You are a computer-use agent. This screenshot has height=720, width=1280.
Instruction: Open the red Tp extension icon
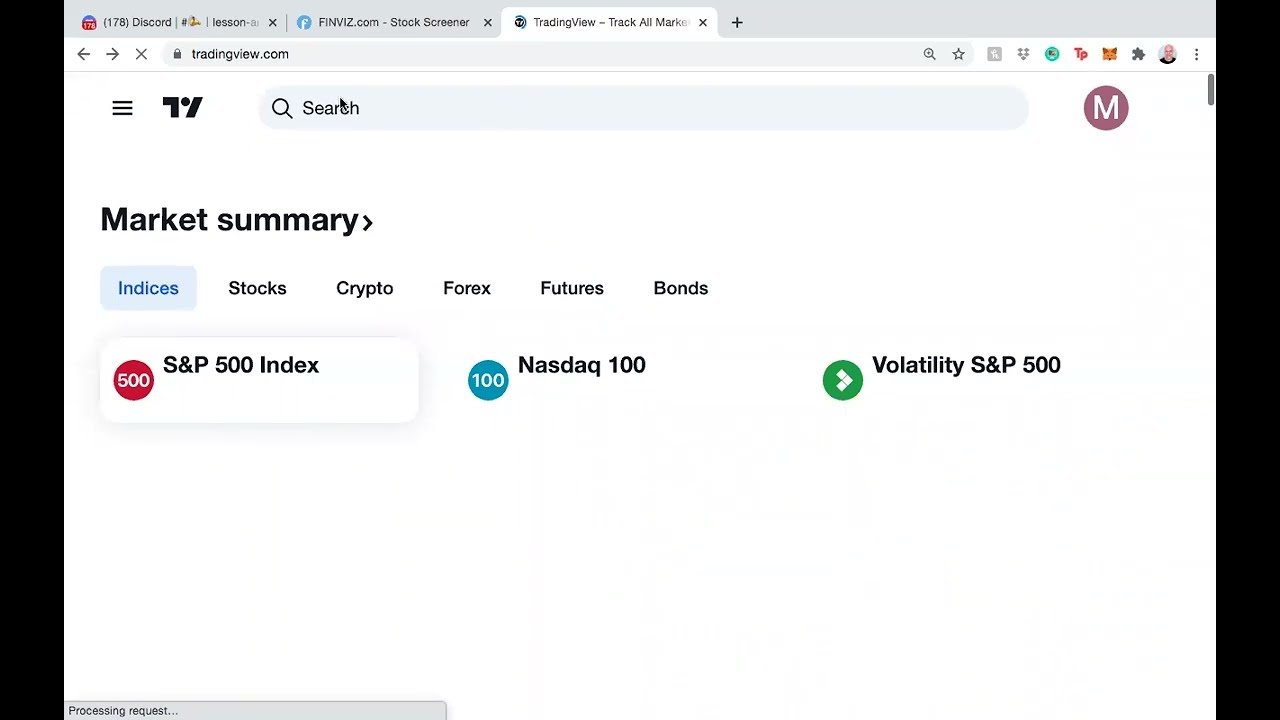click(x=1081, y=54)
